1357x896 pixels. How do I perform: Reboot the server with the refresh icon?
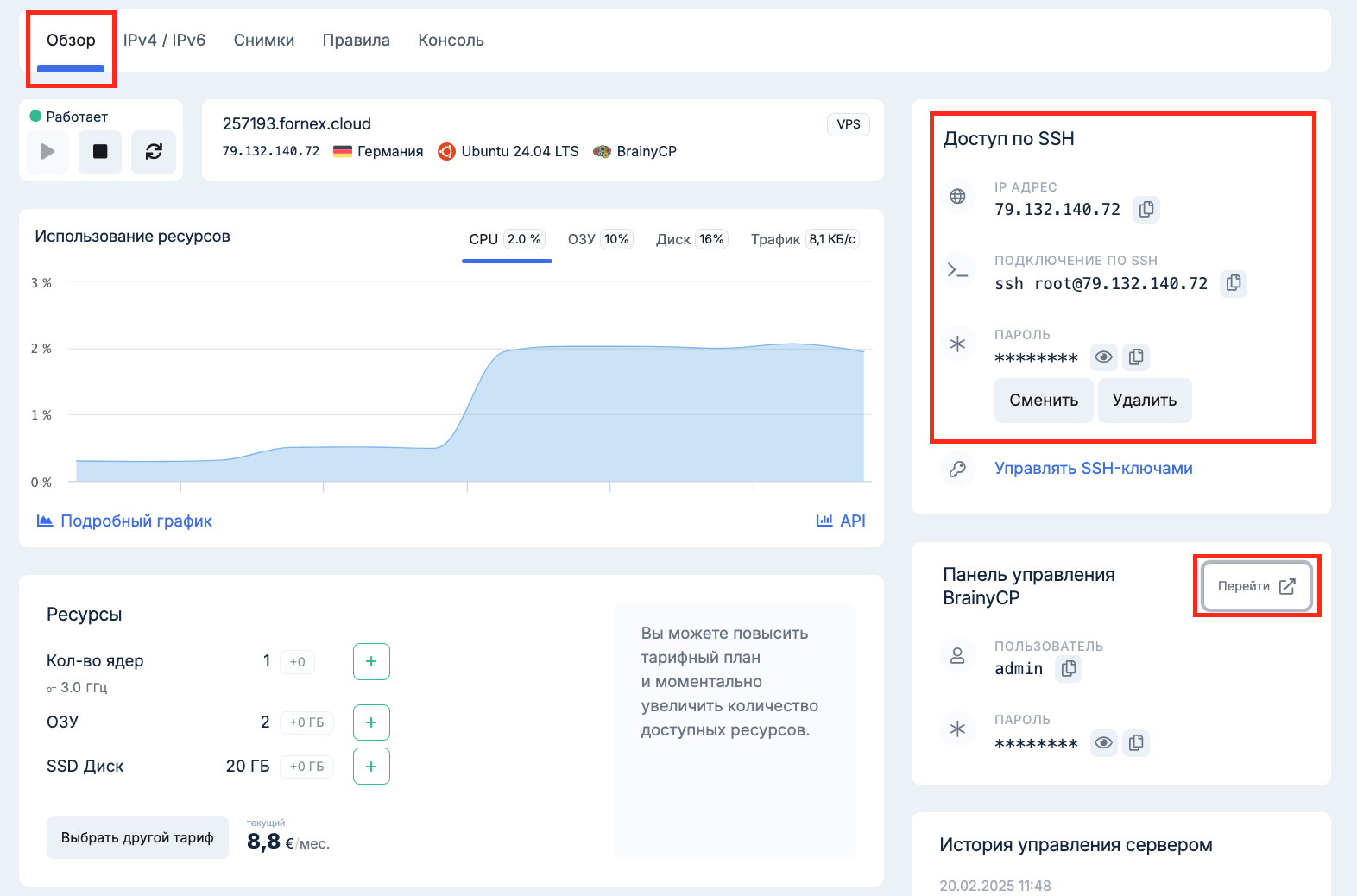click(x=154, y=152)
